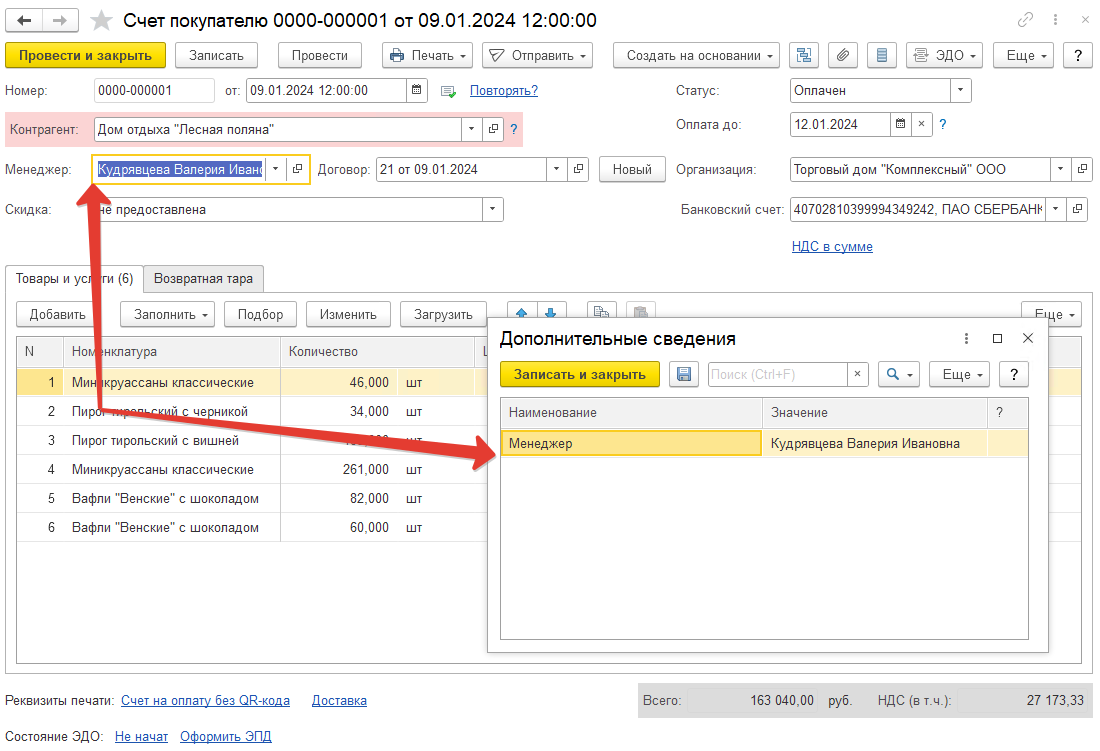Click the Записать и закрыть button

point(579,374)
